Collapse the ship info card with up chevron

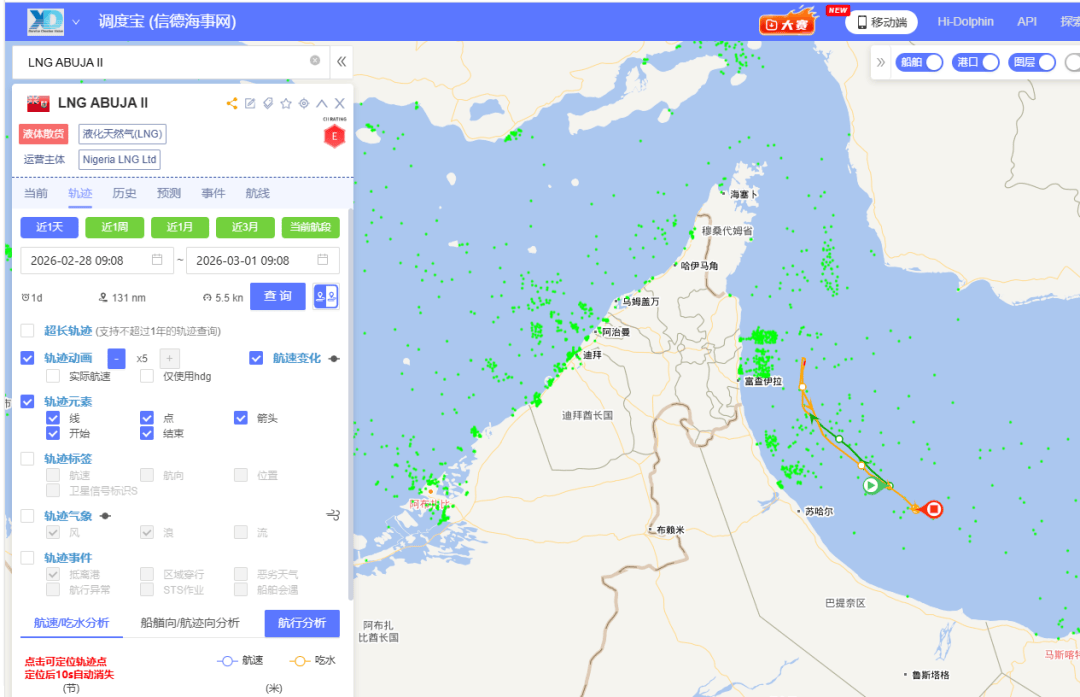pyautogui.click(x=322, y=103)
